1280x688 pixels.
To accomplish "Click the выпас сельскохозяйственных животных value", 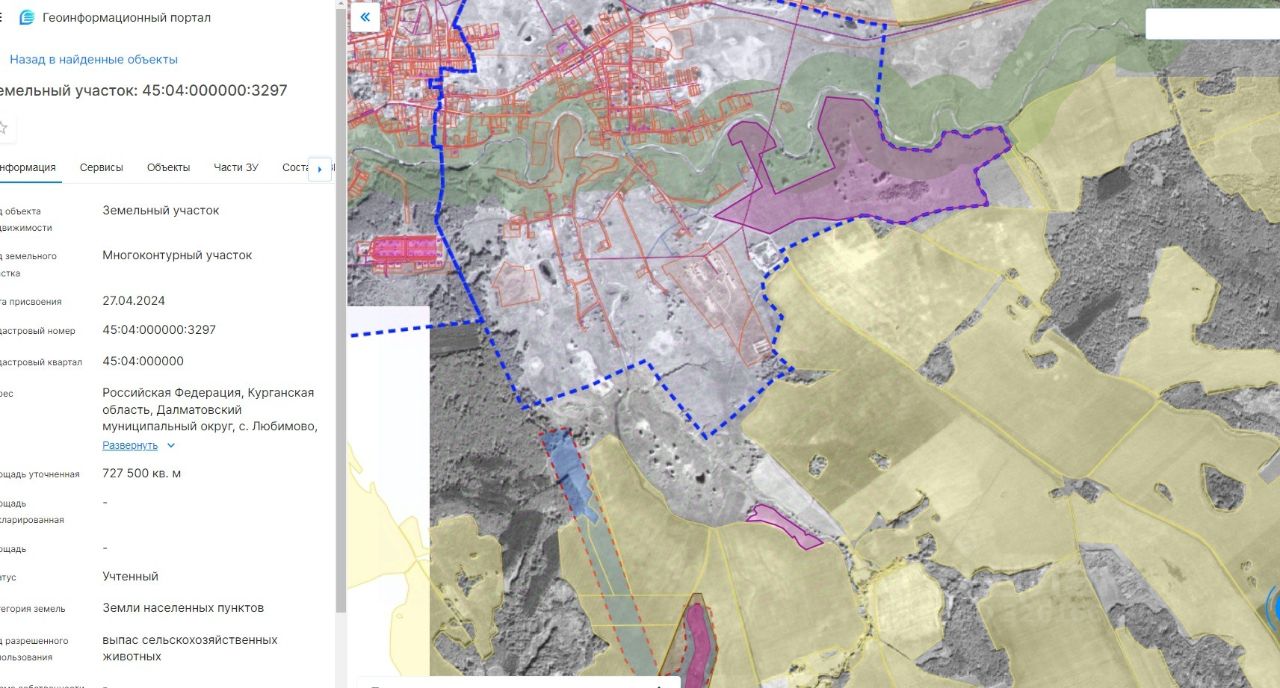I will point(190,648).
